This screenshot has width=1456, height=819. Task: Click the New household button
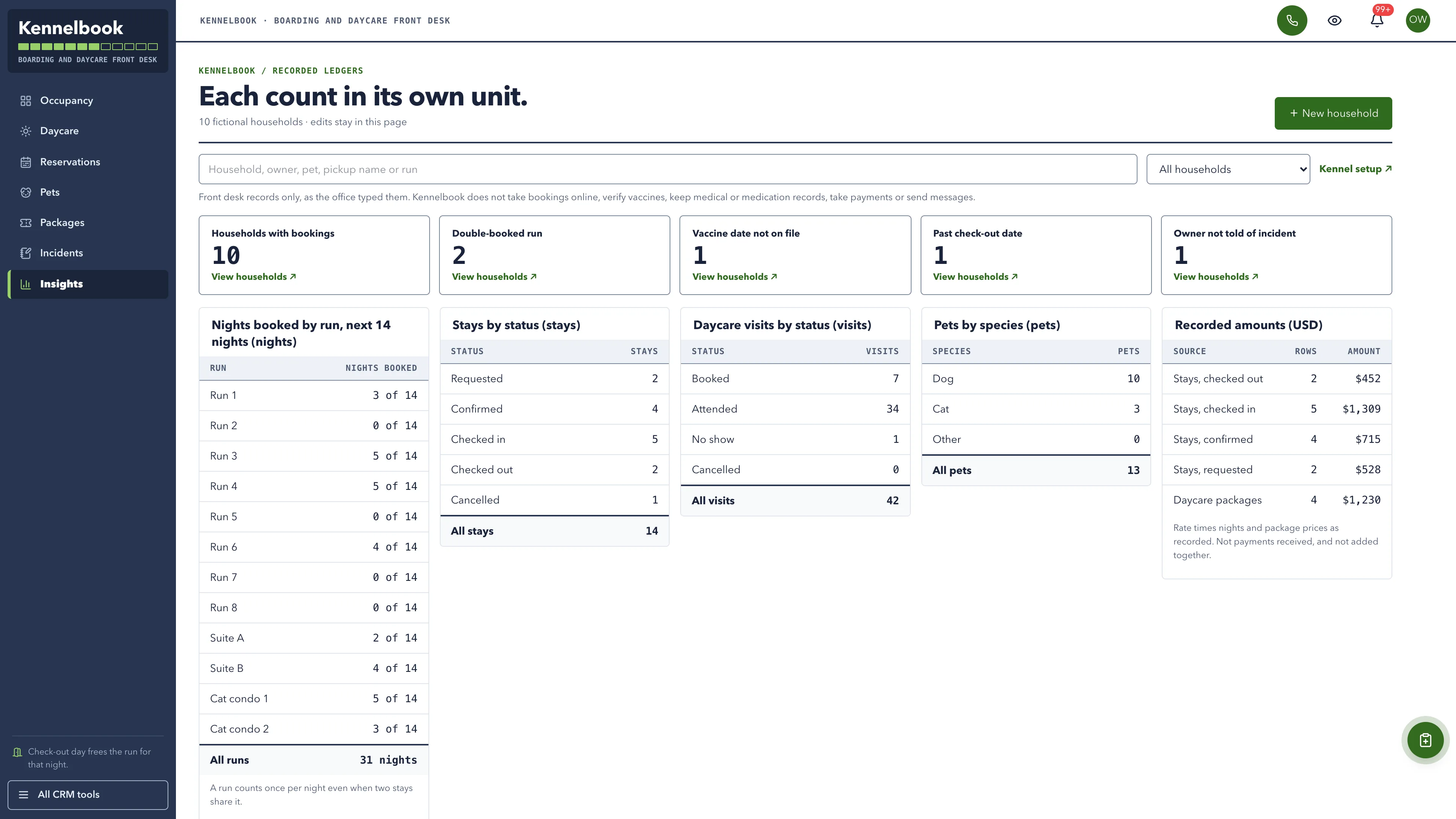point(1333,113)
